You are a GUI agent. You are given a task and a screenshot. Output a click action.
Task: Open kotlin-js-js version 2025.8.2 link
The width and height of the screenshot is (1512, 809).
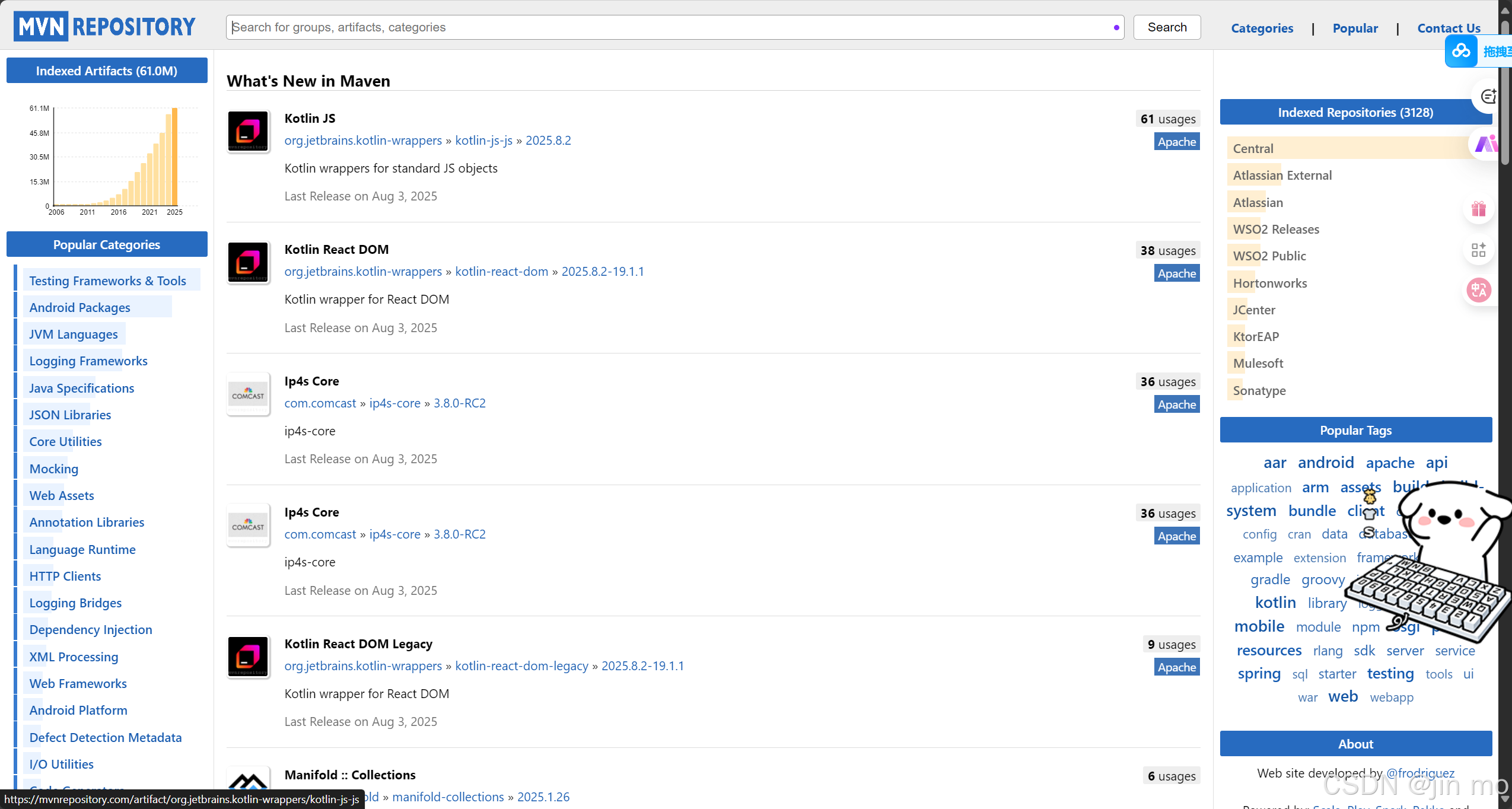pyautogui.click(x=548, y=140)
